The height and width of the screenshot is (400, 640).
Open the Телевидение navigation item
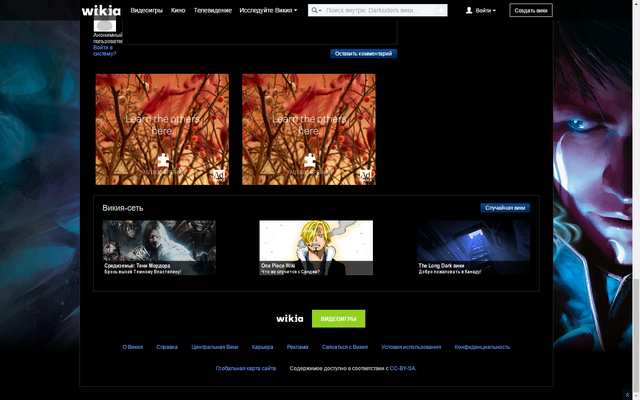coord(213,10)
